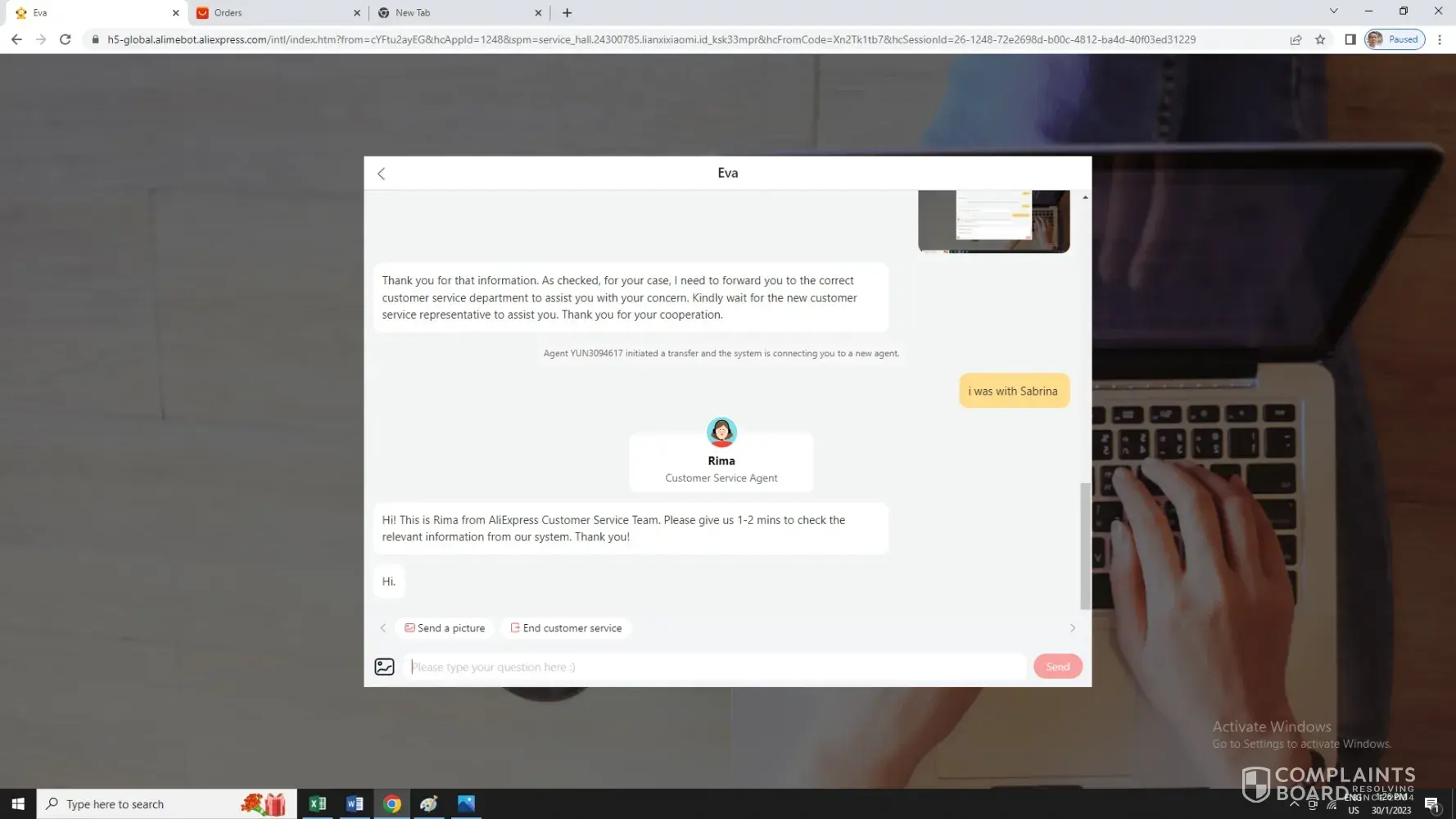Show hidden system tray icons
This screenshot has height=819, width=1456.
(1294, 804)
